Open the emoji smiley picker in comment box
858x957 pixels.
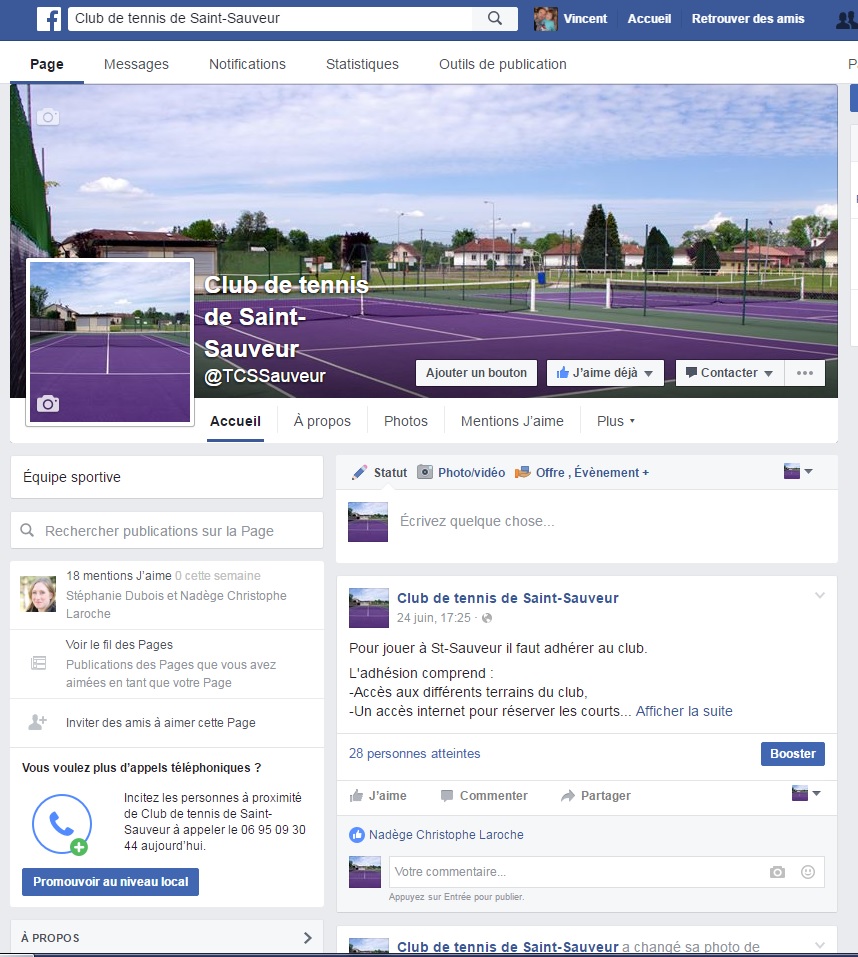tap(808, 872)
